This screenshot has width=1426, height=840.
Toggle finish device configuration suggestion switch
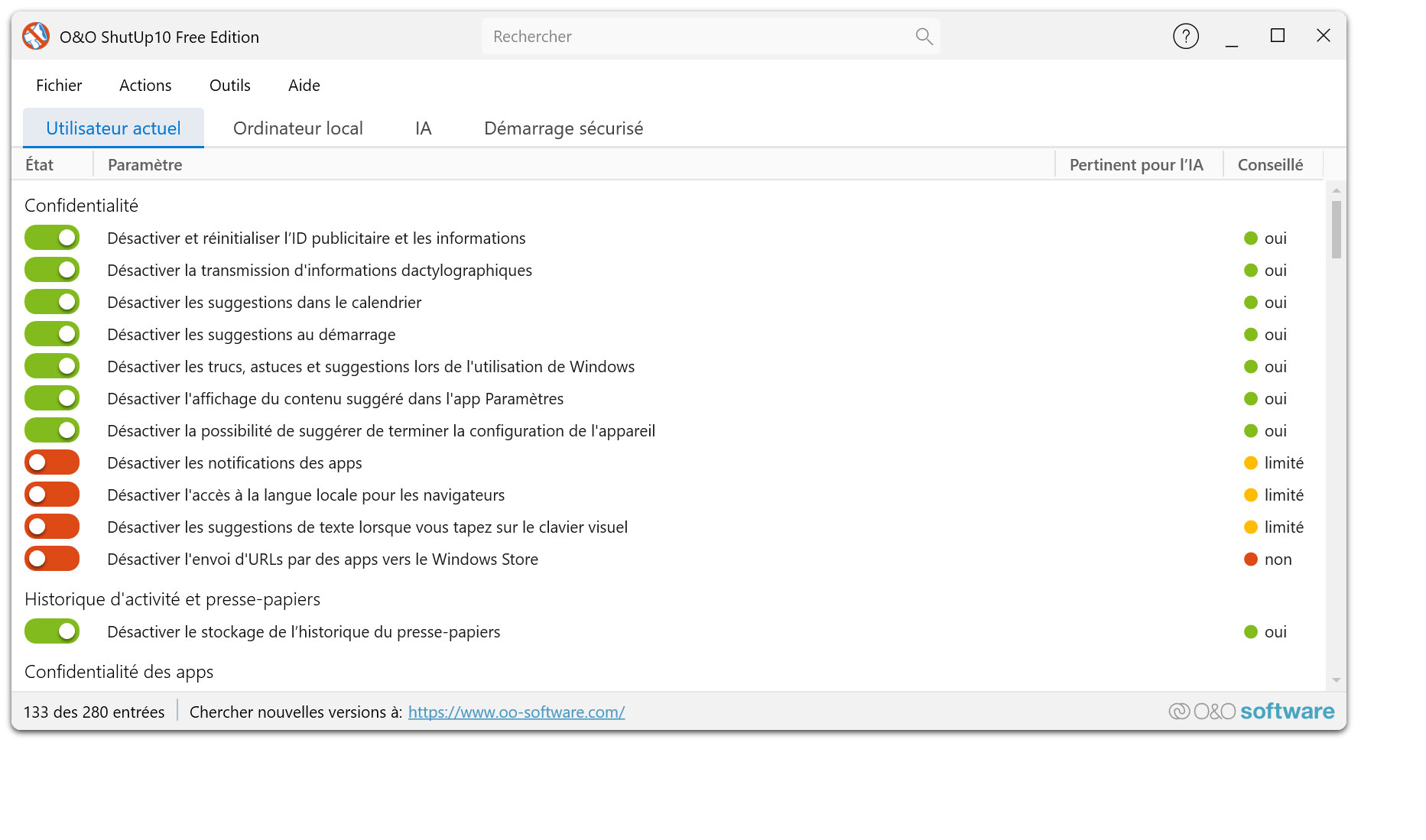(x=52, y=430)
